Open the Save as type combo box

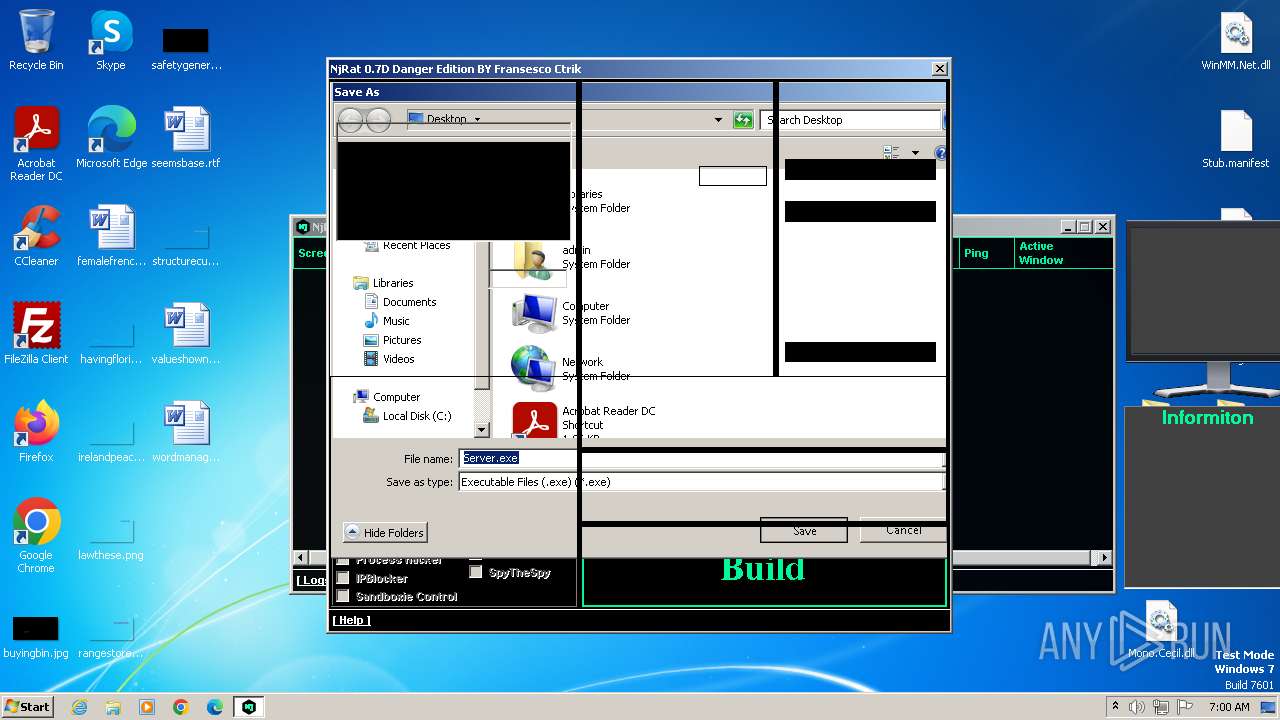point(701,482)
